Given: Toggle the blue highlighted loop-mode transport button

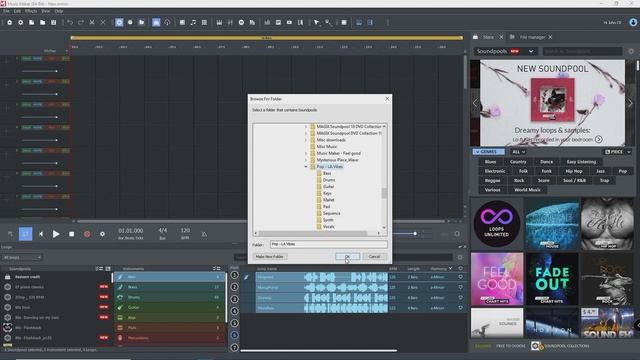Looking at the screenshot, I should tap(25, 234).
